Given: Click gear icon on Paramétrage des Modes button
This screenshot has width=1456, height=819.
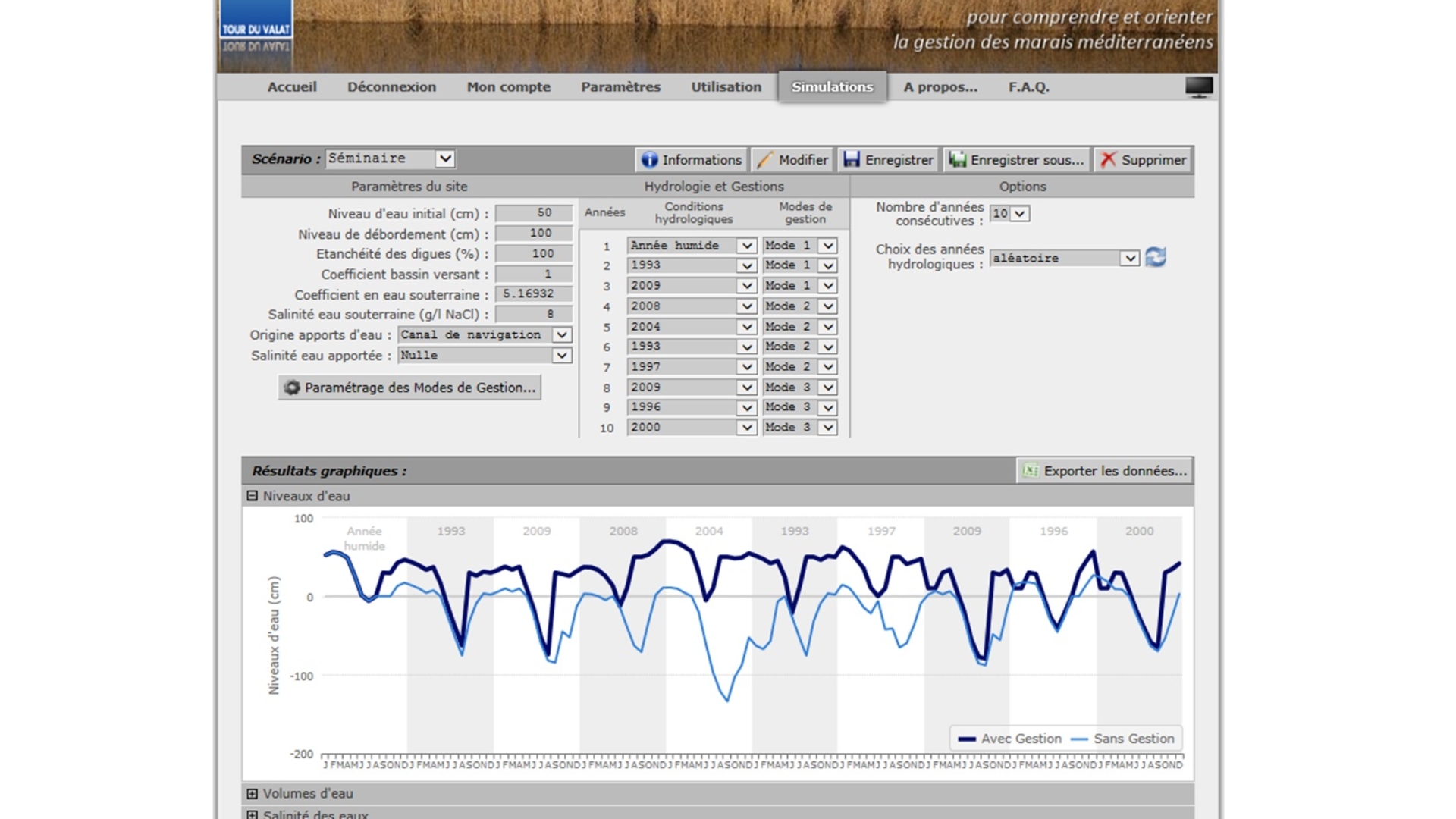Looking at the screenshot, I should tap(292, 388).
